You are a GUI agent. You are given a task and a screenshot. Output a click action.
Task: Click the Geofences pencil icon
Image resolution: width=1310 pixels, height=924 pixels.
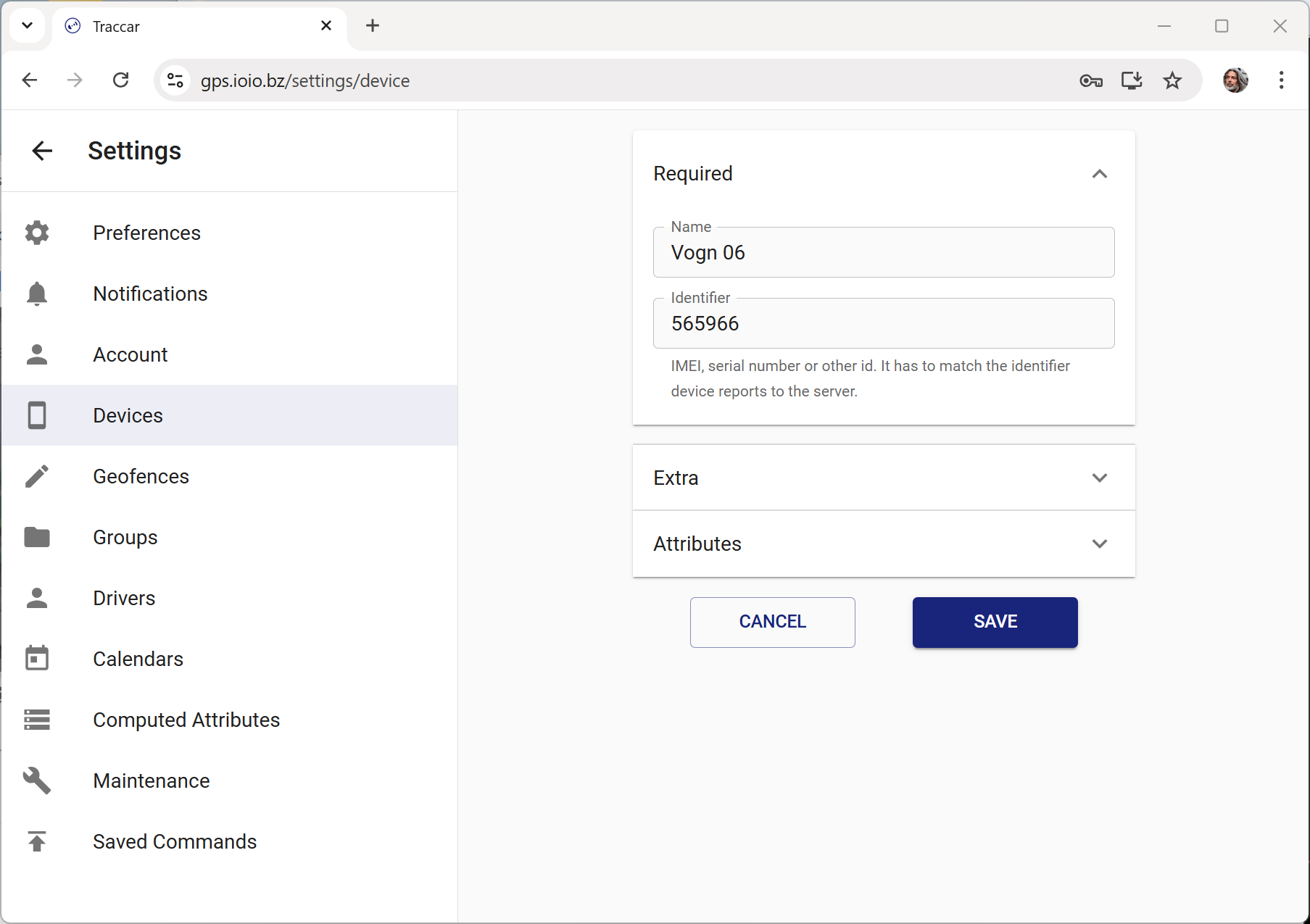click(37, 476)
